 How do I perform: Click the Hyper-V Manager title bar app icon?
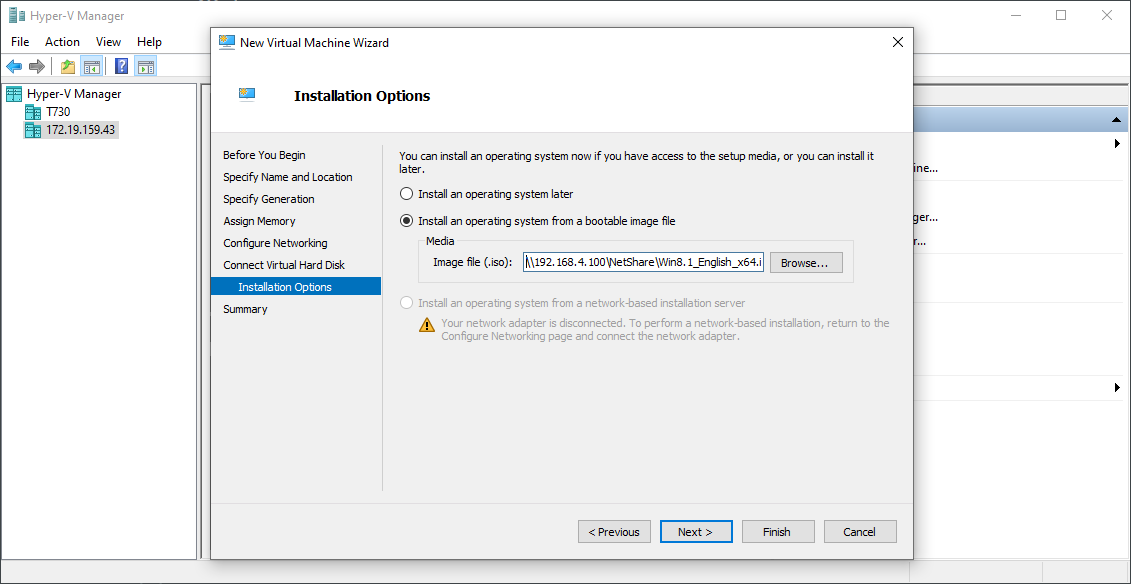click(x=16, y=16)
